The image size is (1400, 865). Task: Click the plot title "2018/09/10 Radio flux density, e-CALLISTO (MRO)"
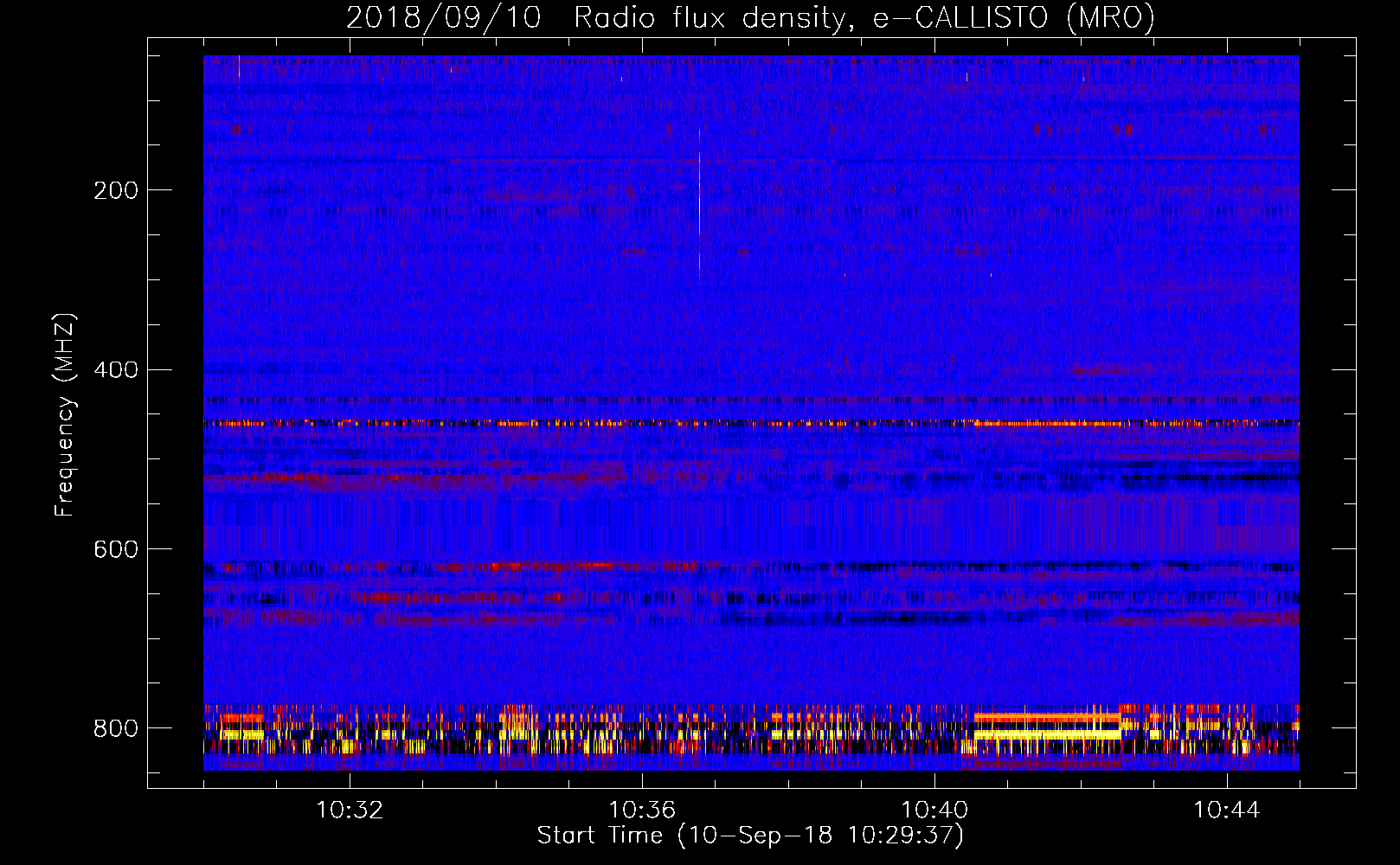(x=750, y=17)
